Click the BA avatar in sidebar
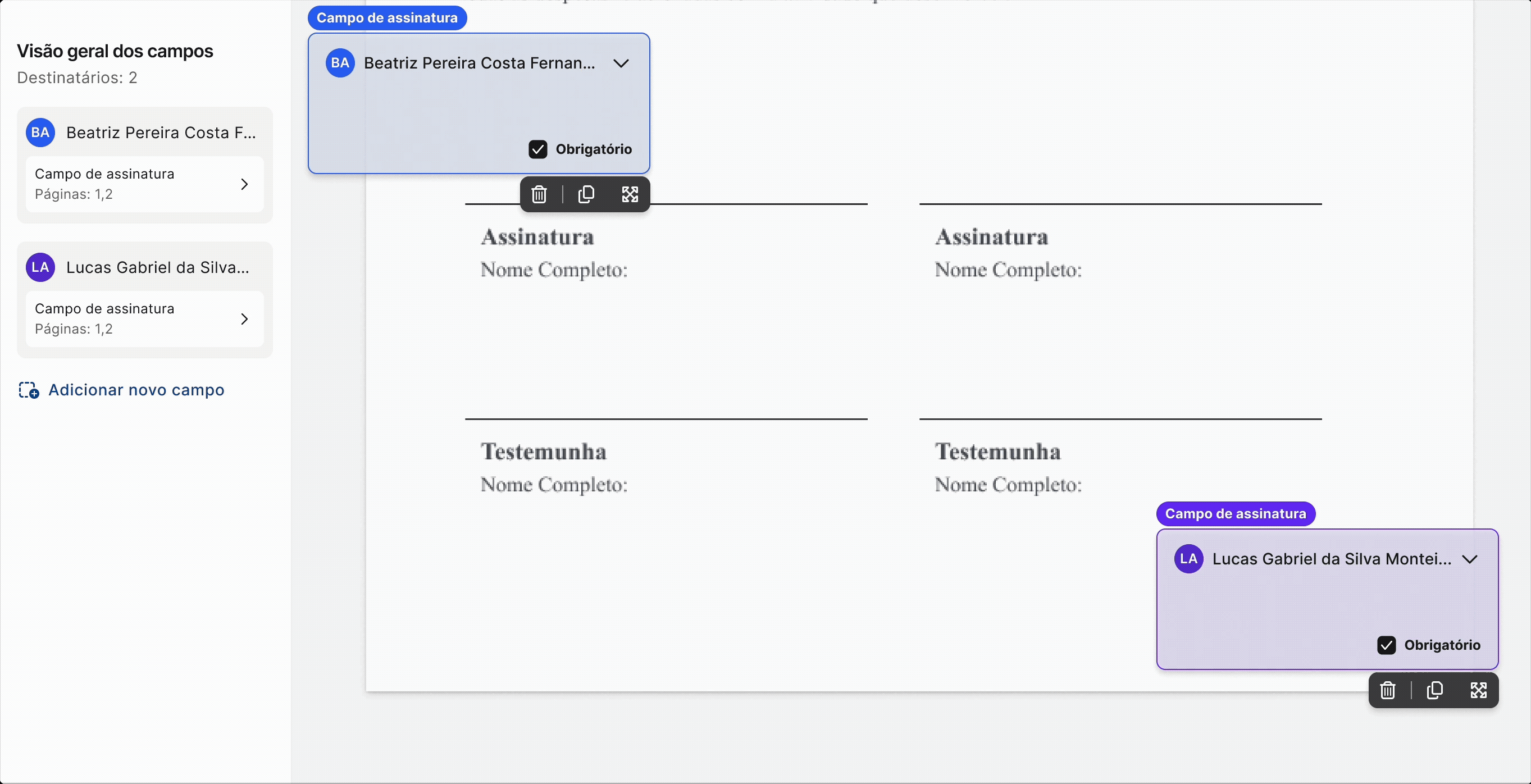This screenshot has width=1531, height=784. pos(40,133)
